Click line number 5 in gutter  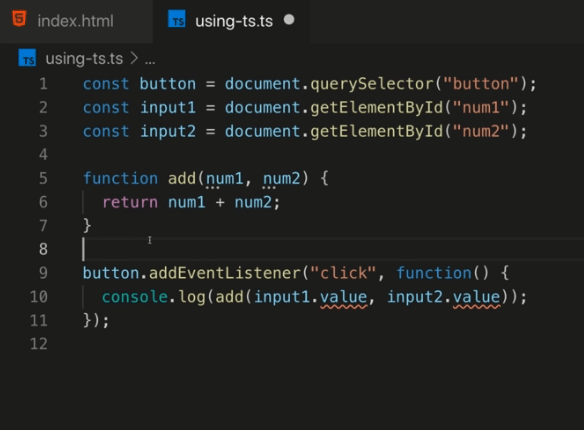pos(44,178)
